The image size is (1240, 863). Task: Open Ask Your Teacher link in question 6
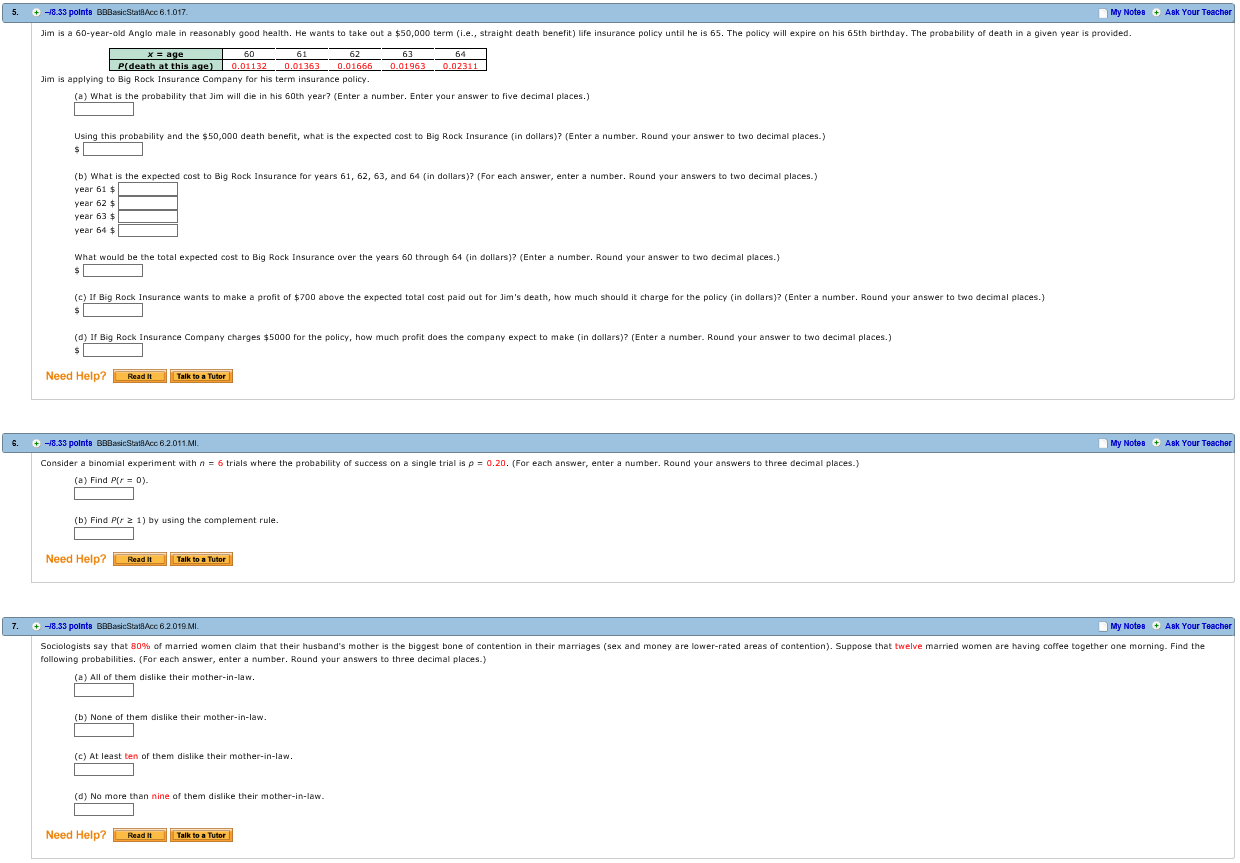click(x=1198, y=443)
